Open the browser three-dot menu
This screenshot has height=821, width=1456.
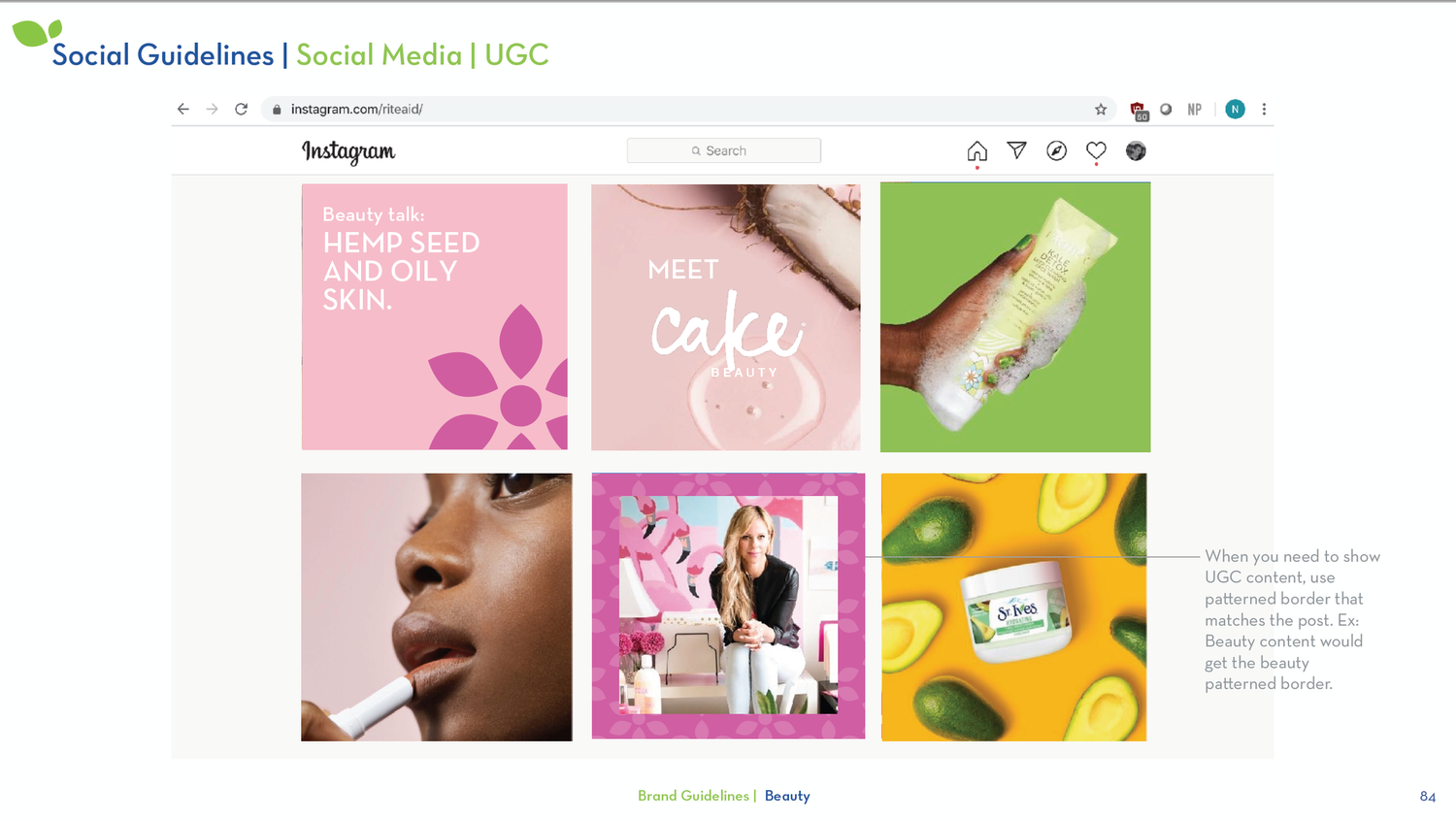tap(1264, 110)
